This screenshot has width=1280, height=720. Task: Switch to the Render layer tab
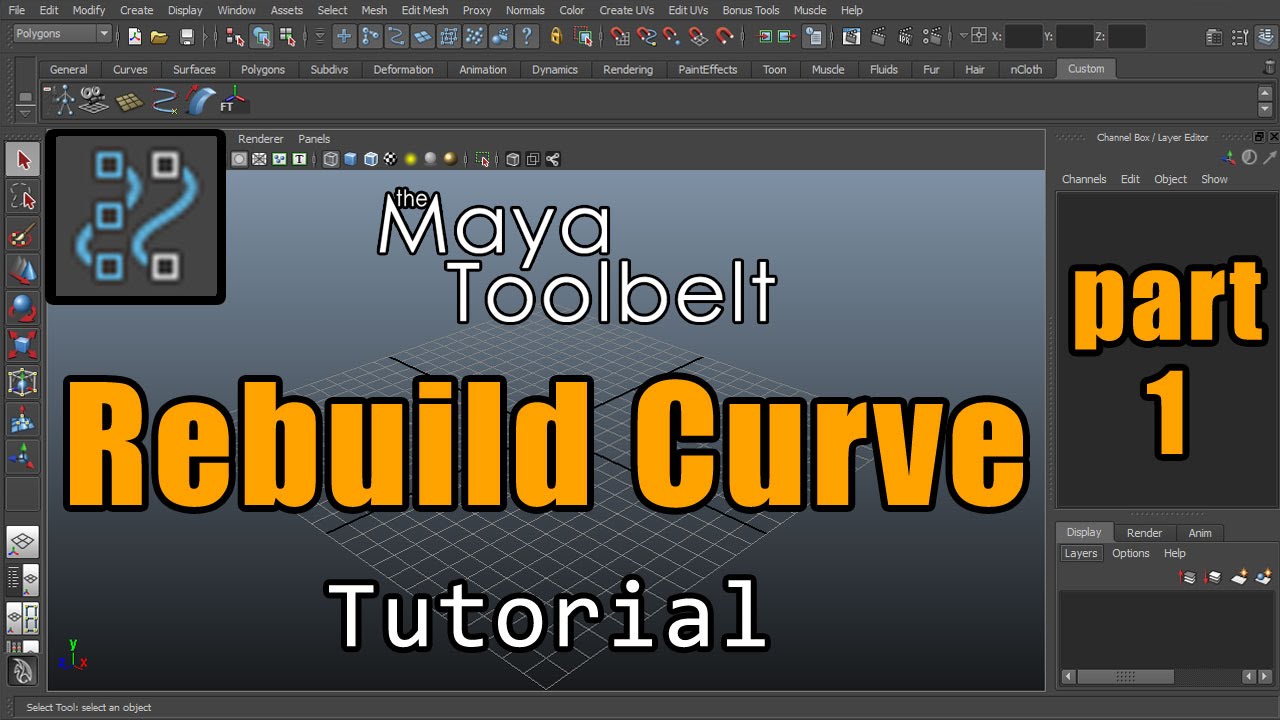point(1144,533)
